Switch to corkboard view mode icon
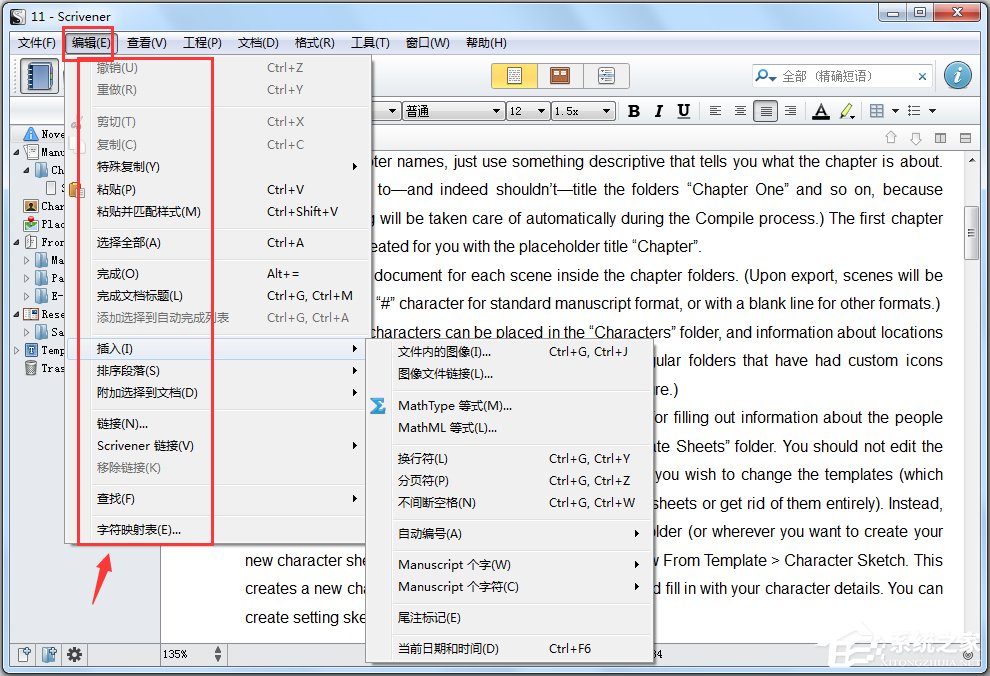This screenshot has height=676, width=990. pos(560,76)
